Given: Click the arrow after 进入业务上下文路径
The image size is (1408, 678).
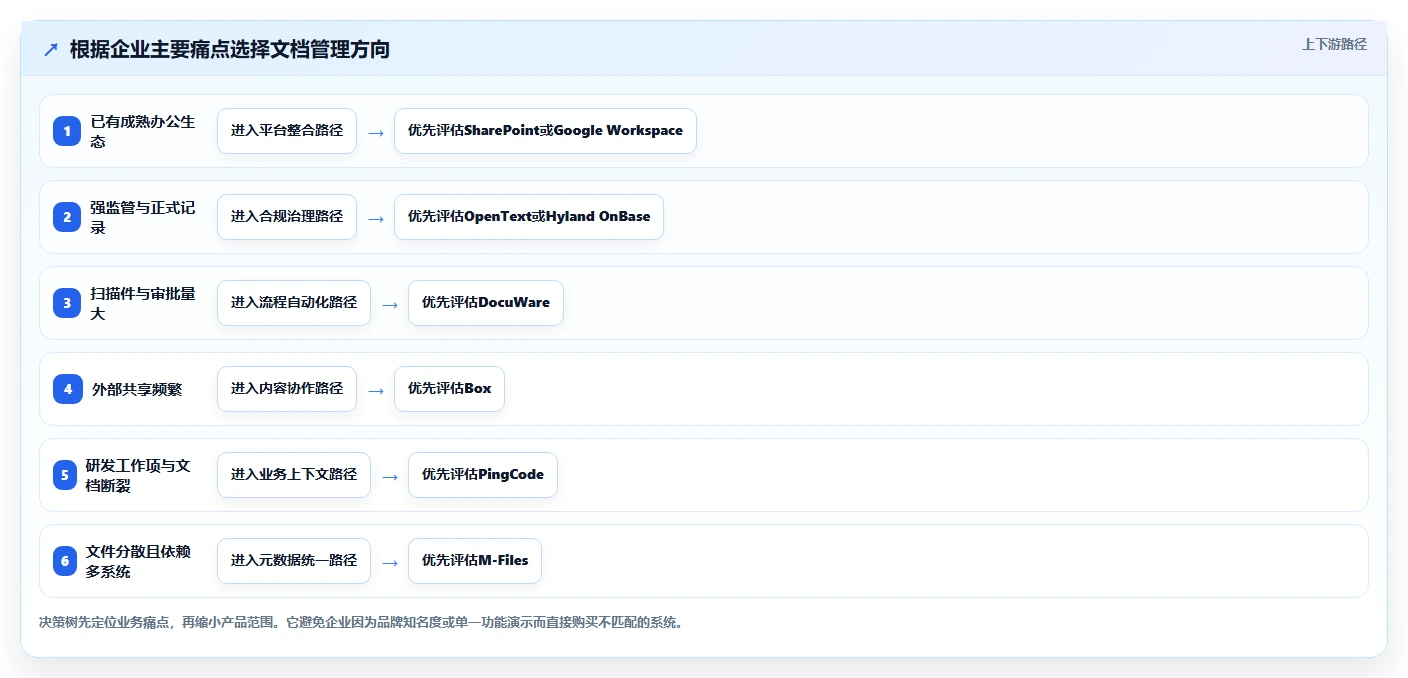Looking at the screenshot, I should [390, 476].
